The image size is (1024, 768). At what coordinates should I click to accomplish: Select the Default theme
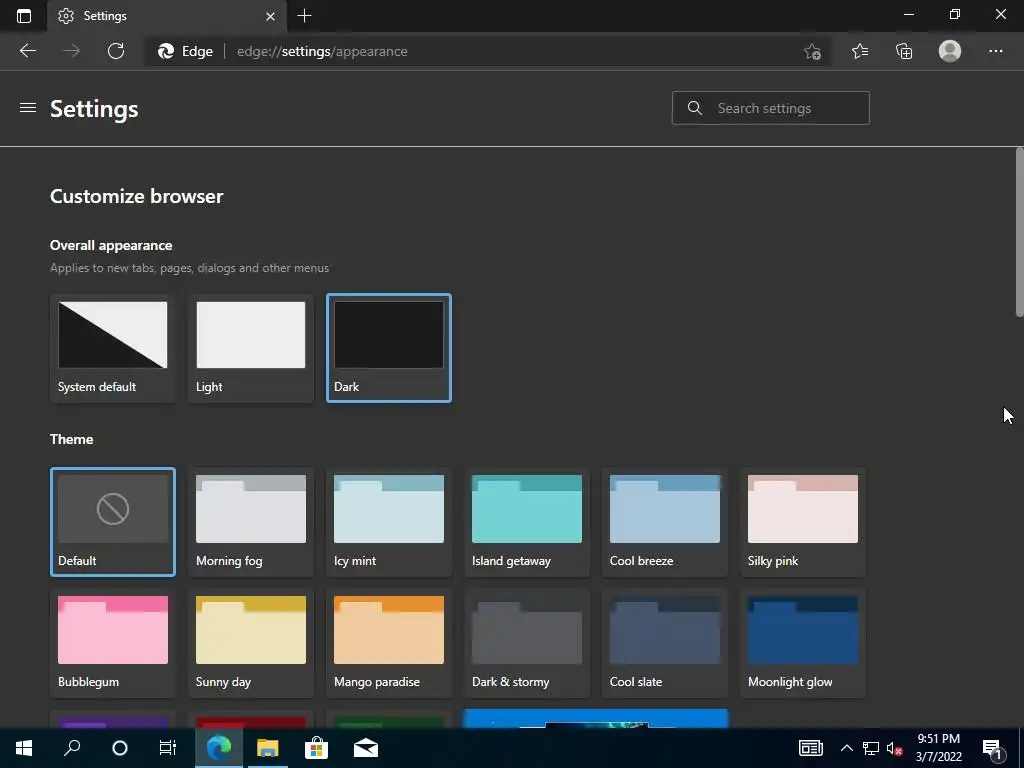point(112,522)
